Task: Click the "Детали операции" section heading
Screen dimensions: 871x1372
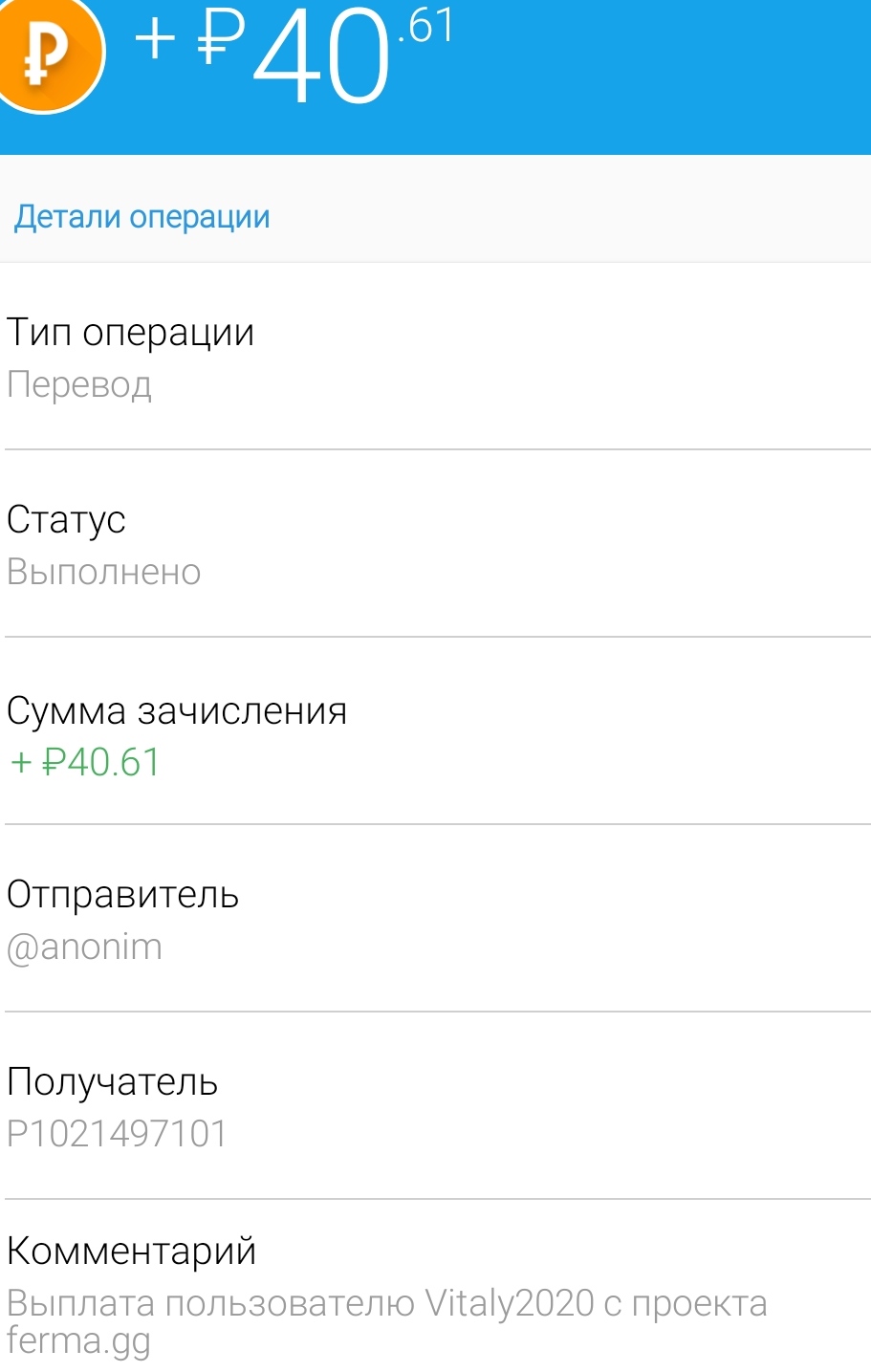Action: tap(142, 217)
